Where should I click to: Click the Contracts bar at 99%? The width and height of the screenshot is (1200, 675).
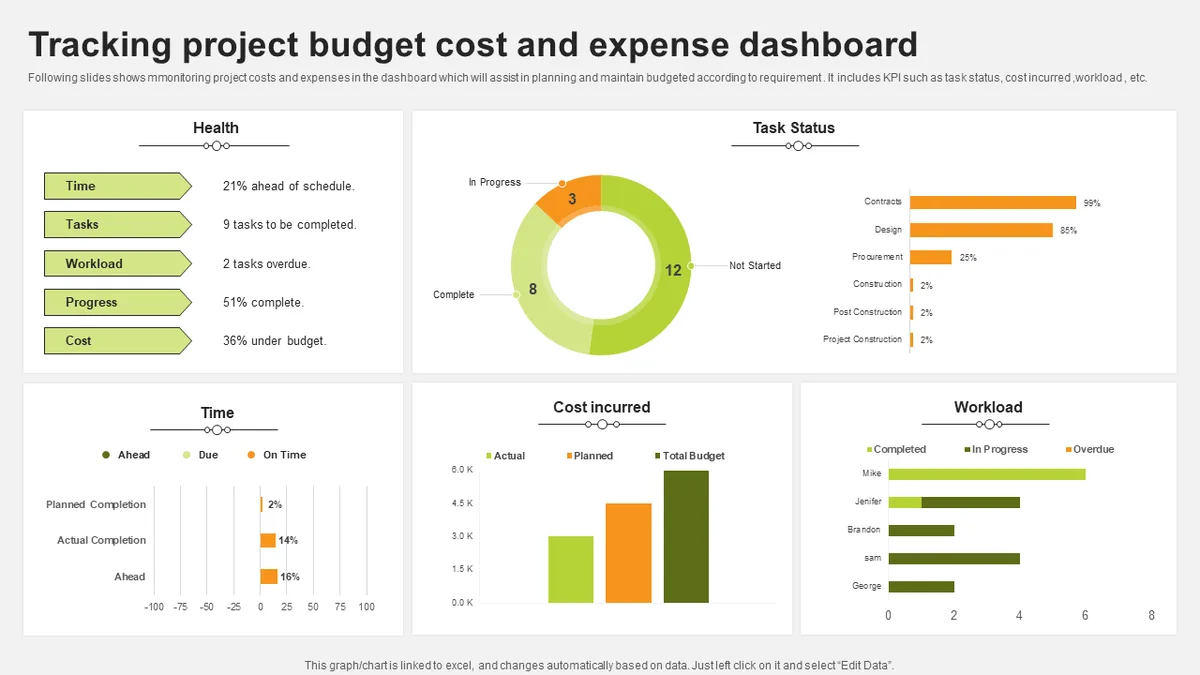[x=993, y=202]
